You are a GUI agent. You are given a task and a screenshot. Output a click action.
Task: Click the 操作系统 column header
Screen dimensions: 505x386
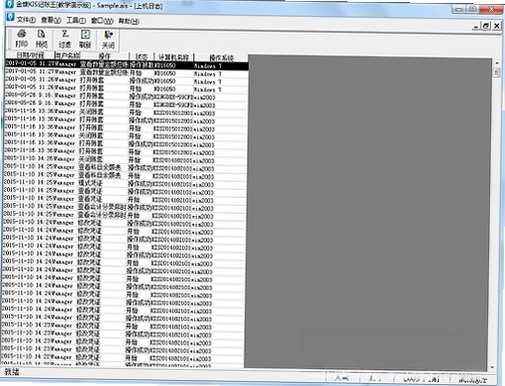pyautogui.click(x=221, y=57)
